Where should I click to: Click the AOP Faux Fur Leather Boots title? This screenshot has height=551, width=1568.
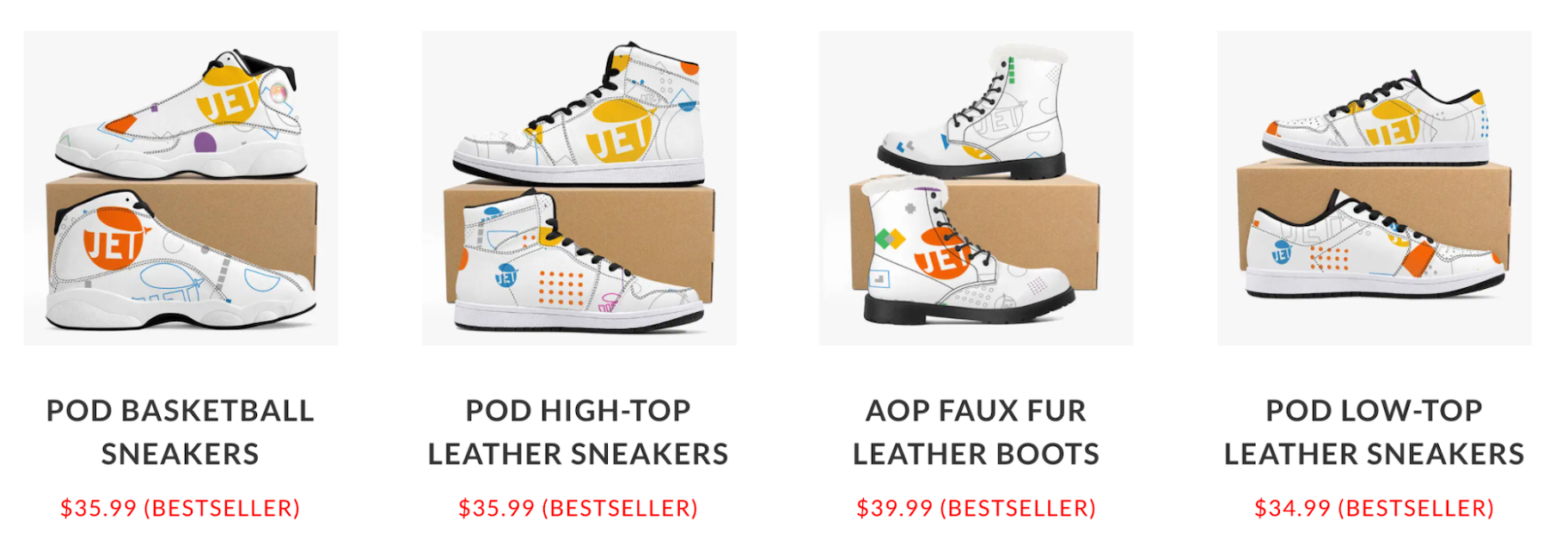[976, 432]
